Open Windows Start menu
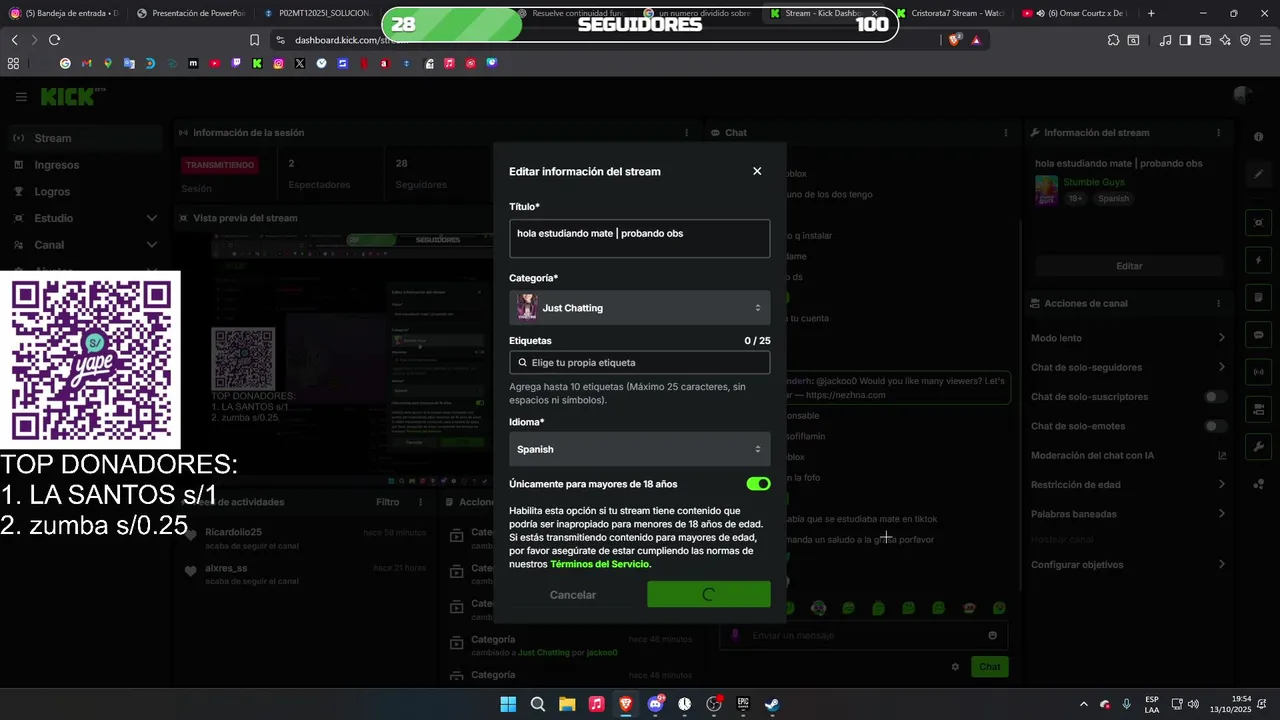This screenshot has height=720, width=1280. click(508, 704)
